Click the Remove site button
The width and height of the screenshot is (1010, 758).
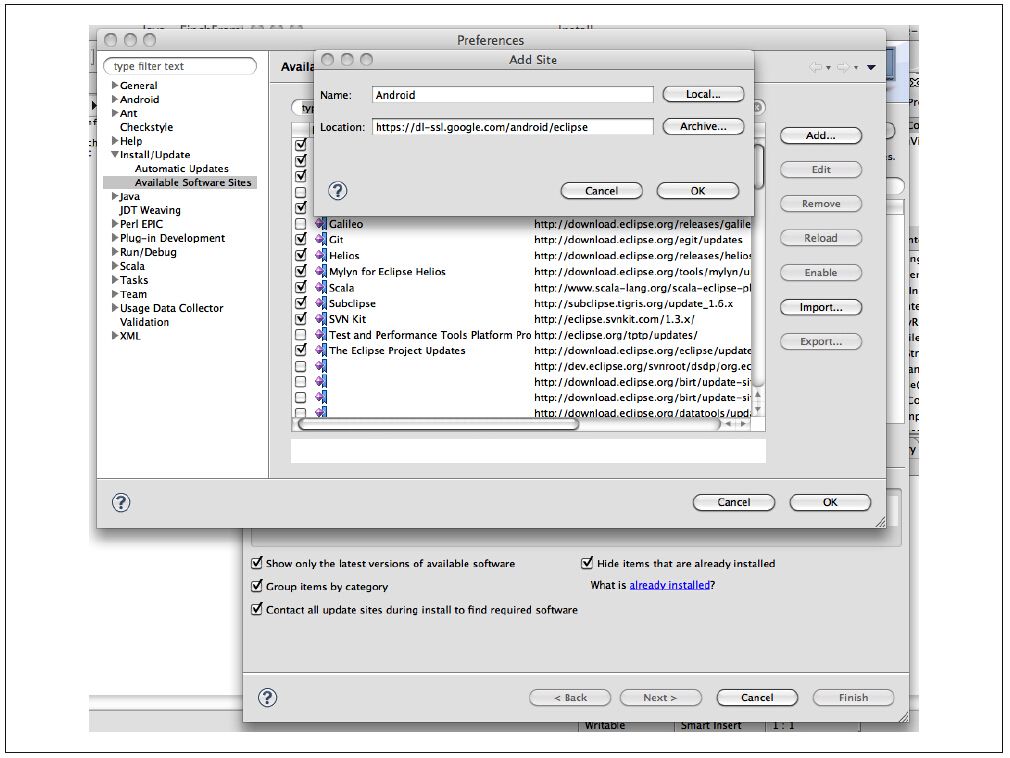click(821, 204)
